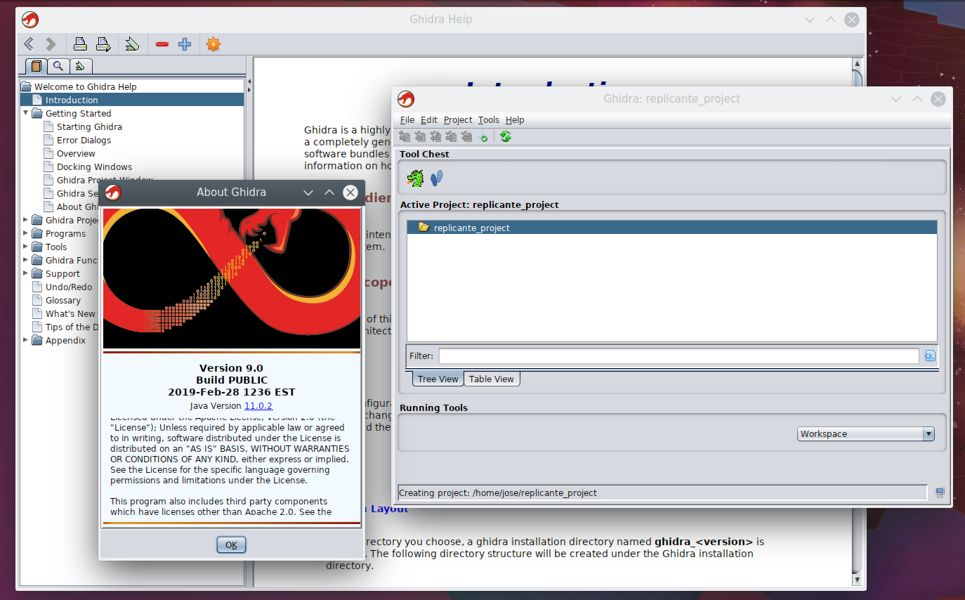Open the Undo/Redo help topic
965x600 pixels.
tap(68, 287)
